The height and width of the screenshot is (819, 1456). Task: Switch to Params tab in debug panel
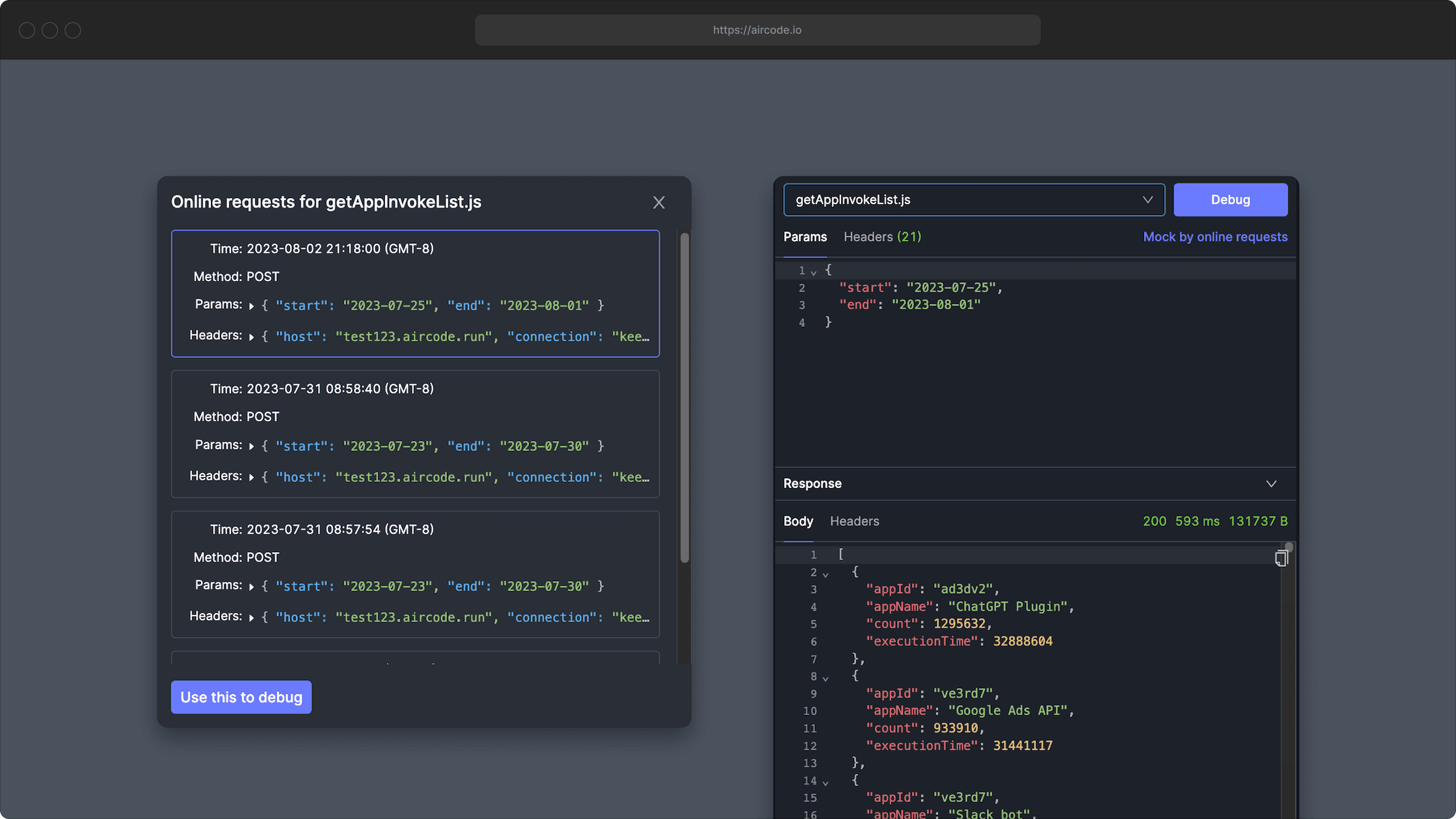[x=805, y=237]
